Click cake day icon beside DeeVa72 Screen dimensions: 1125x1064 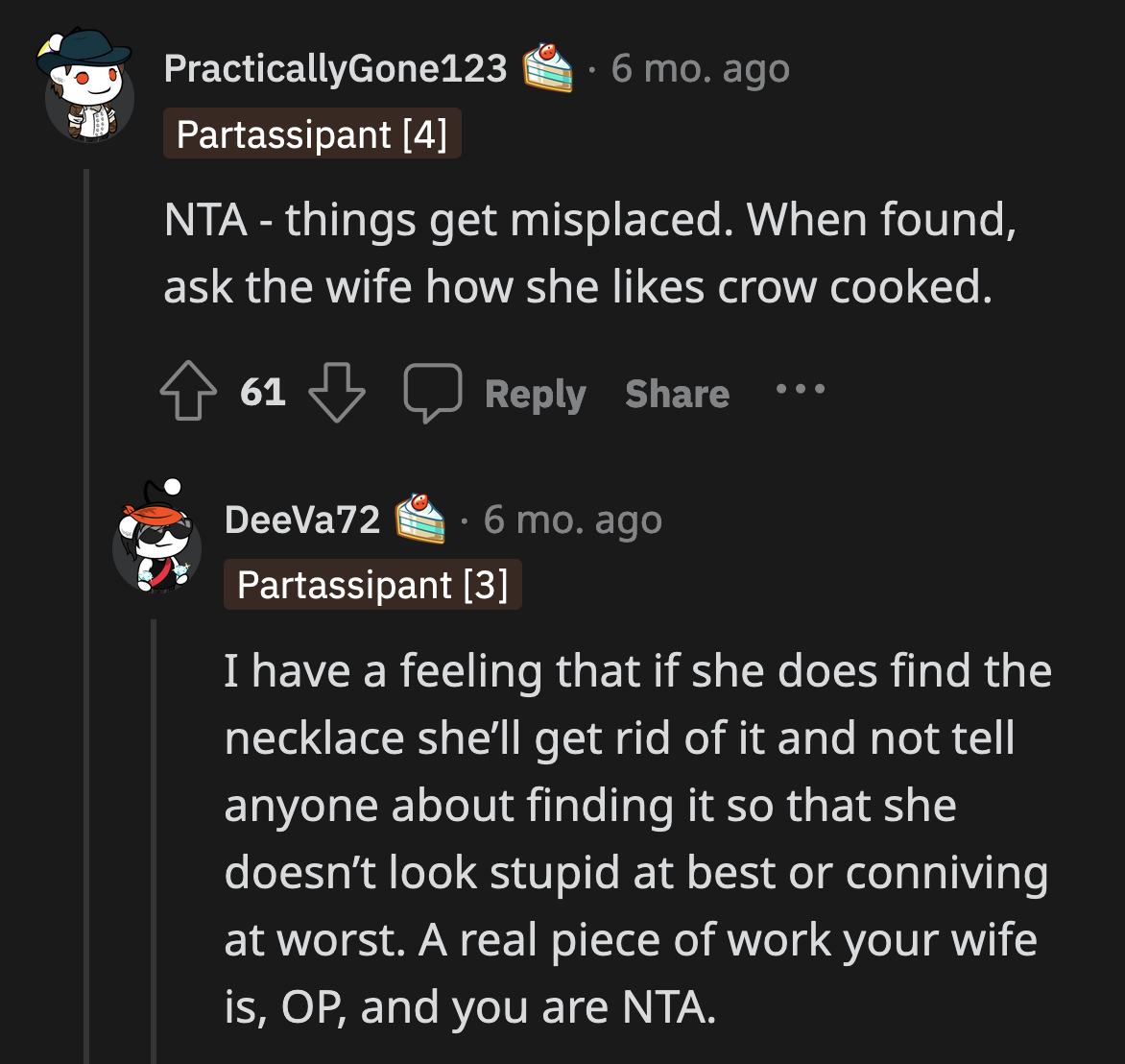(421, 520)
